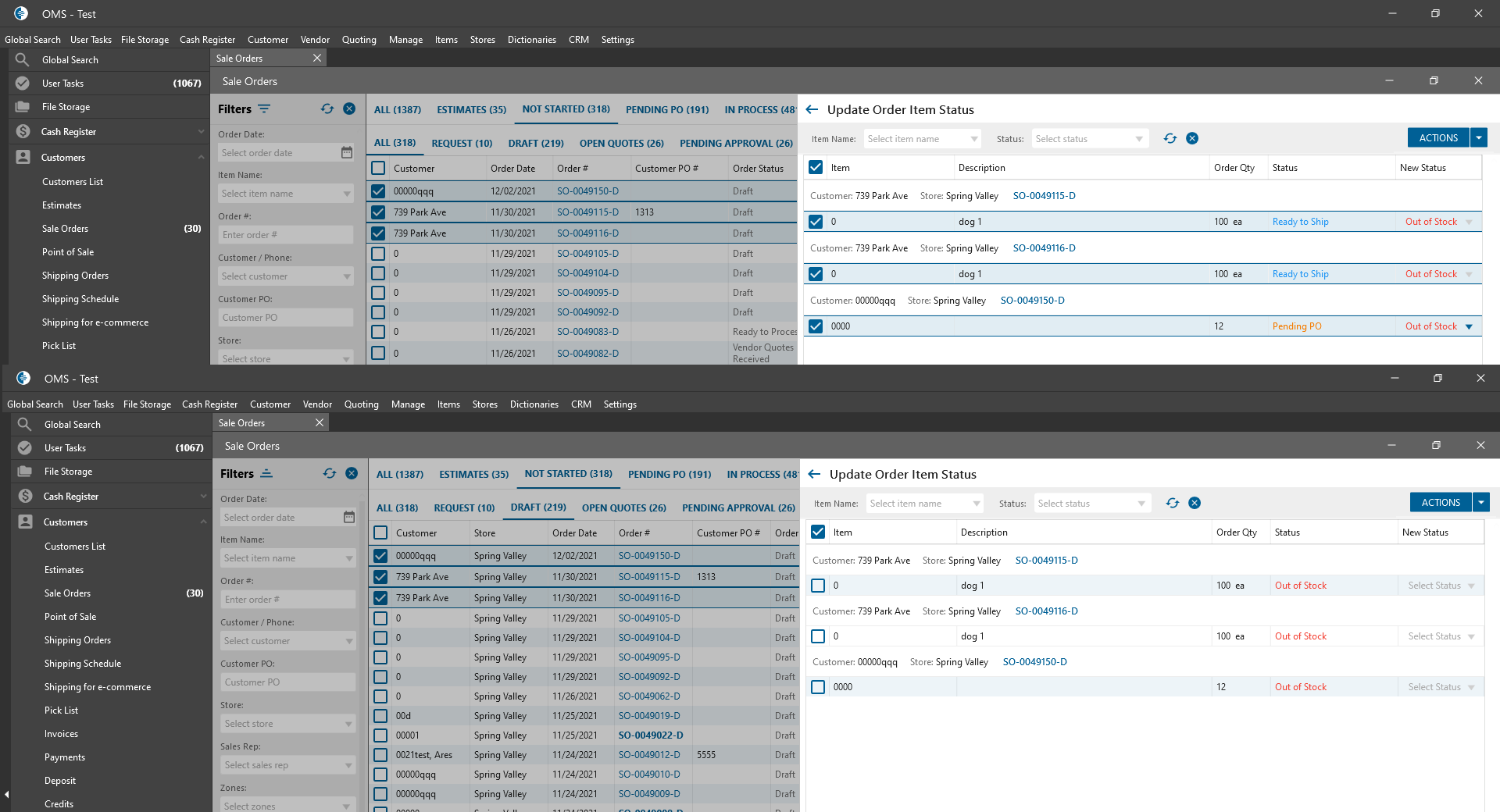Open Invoices in lower window sidebar
The height and width of the screenshot is (812, 1500).
click(62, 734)
